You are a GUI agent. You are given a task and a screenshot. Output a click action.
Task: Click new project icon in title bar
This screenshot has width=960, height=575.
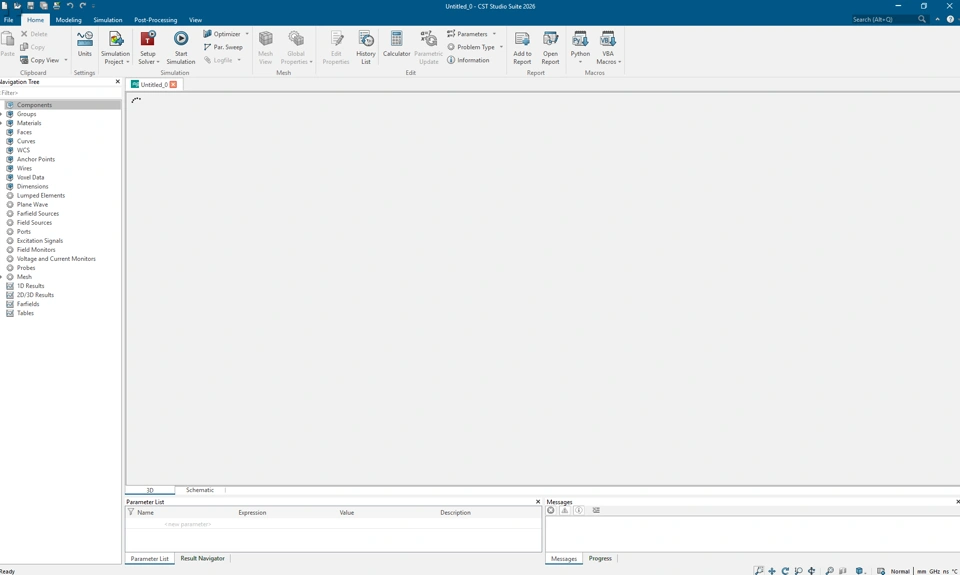point(4,6)
